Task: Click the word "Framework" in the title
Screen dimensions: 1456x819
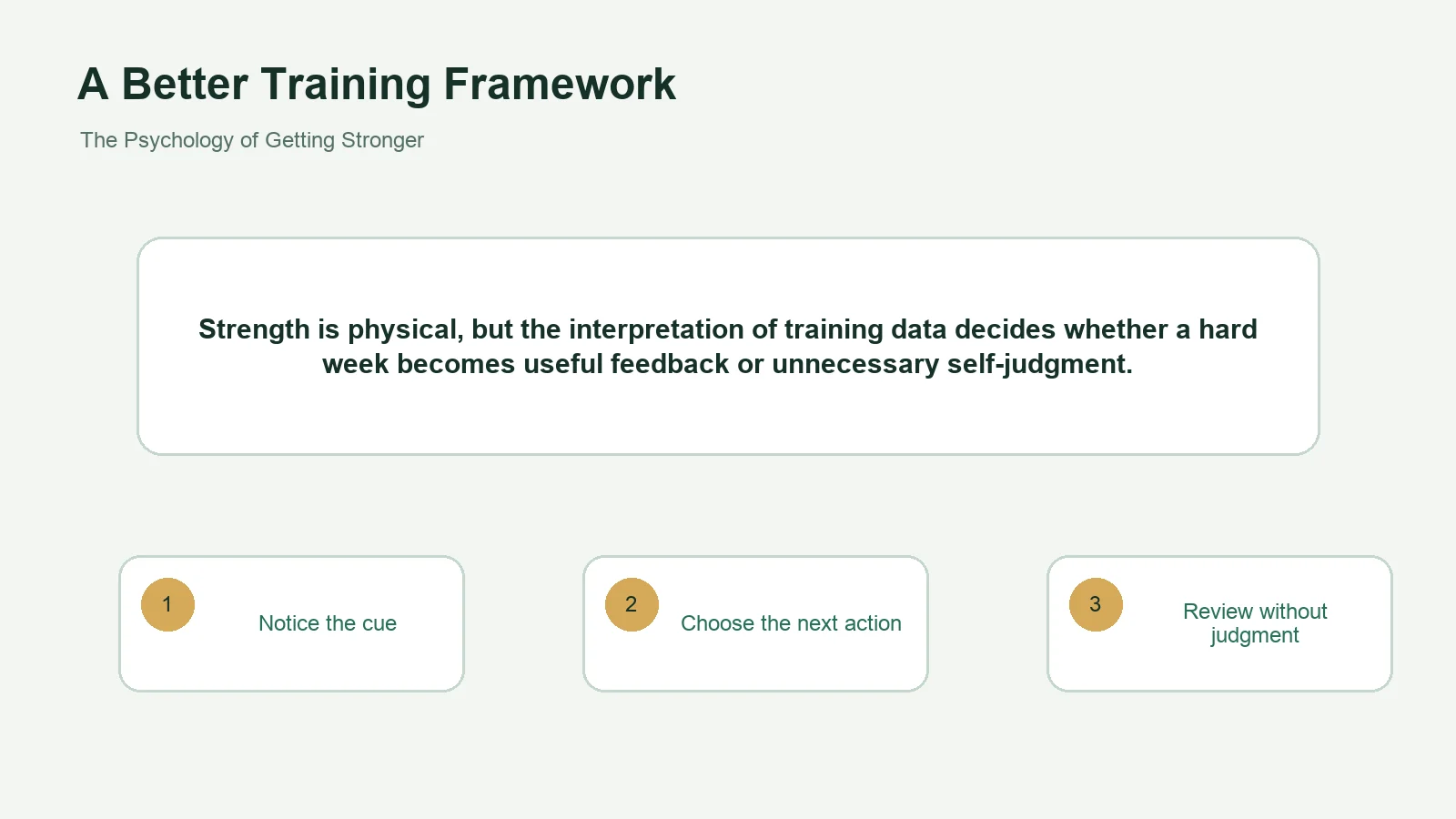Action: pyautogui.click(x=560, y=85)
